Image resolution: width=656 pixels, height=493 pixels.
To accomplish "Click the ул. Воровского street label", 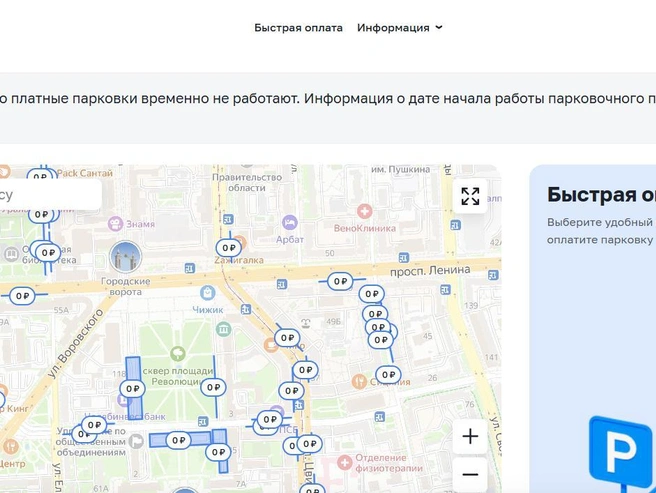I will pyautogui.click(x=75, y=344).
